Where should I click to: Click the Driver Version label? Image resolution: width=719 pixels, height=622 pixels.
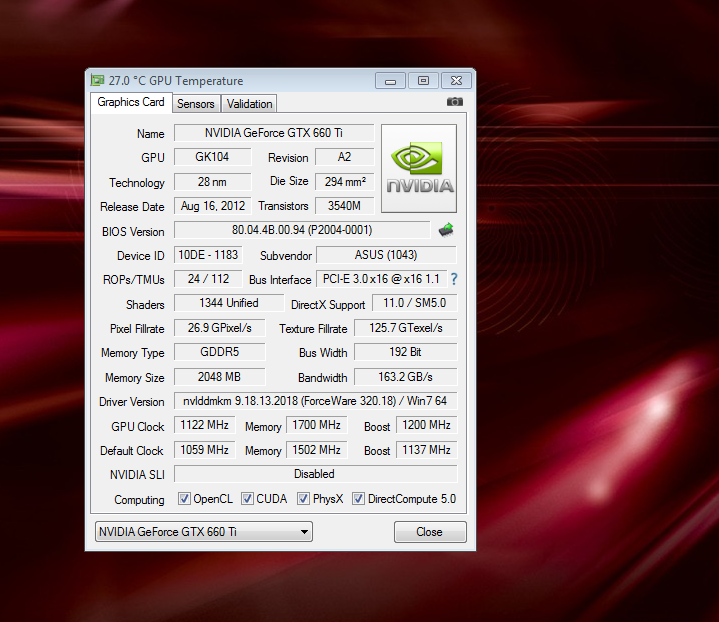pyautogui.click(x=132, y=402)
